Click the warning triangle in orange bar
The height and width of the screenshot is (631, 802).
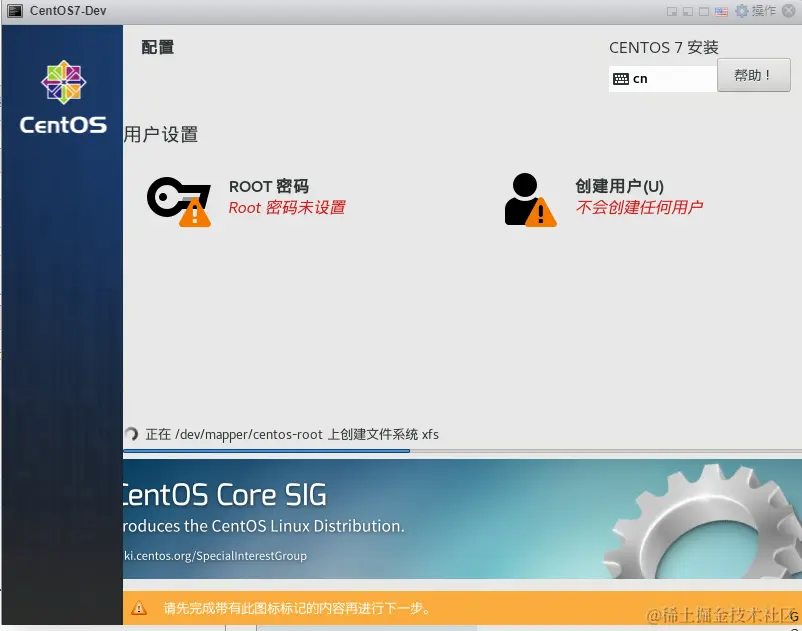point(139,608)
